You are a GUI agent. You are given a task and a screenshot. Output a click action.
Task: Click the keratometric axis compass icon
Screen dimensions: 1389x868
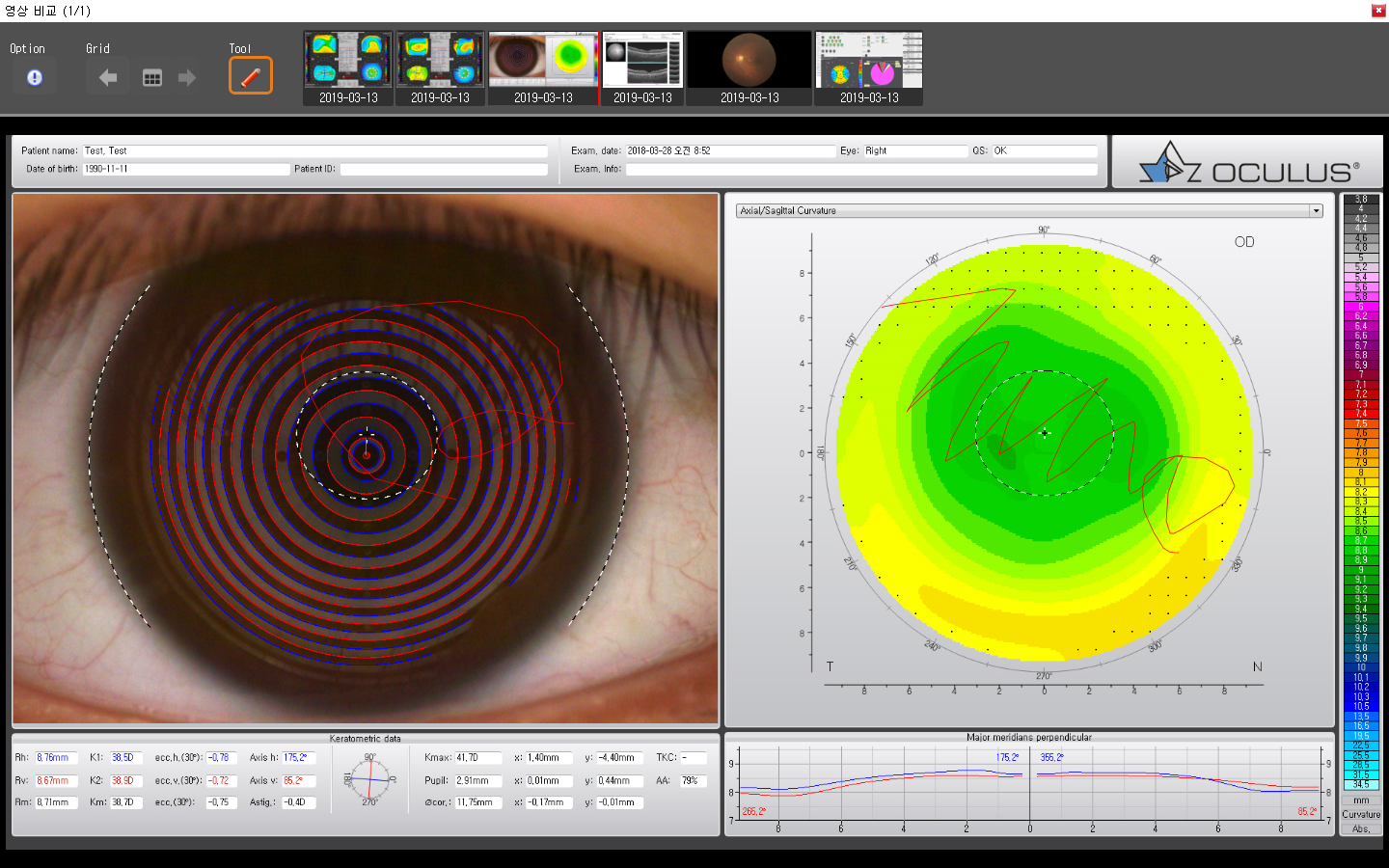click(x=368, y=779)
